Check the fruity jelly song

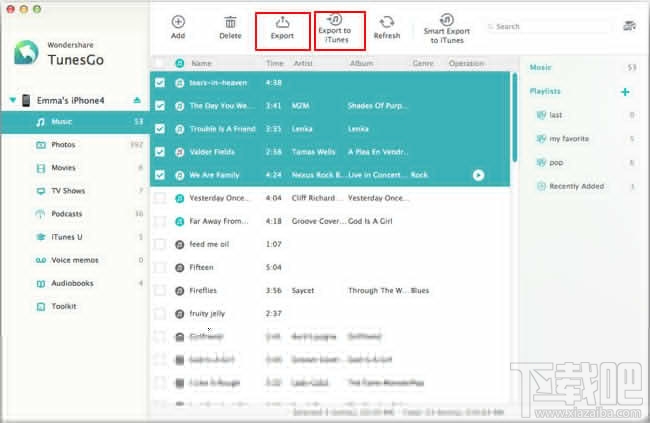160,314
